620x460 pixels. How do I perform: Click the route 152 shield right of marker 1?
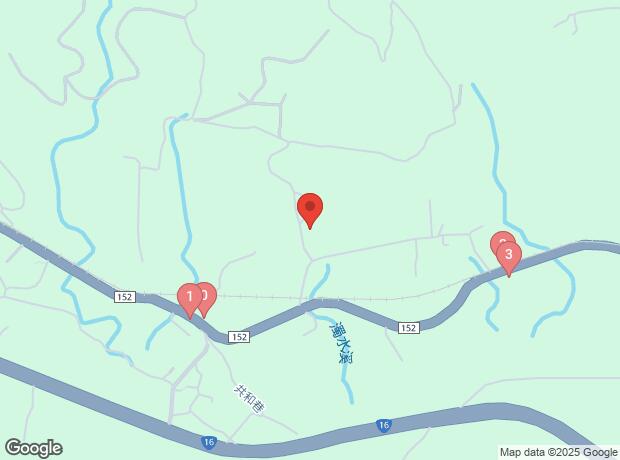pos(239,337)
